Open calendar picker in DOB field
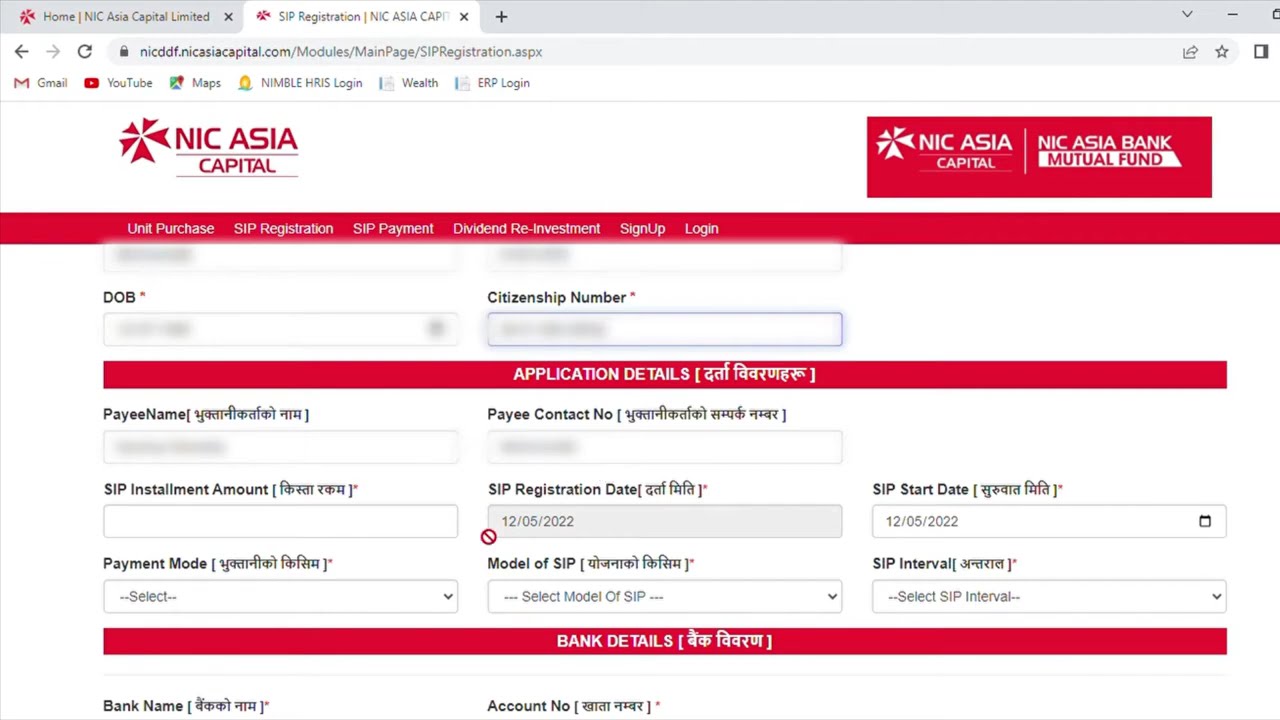 pos(436,329)
